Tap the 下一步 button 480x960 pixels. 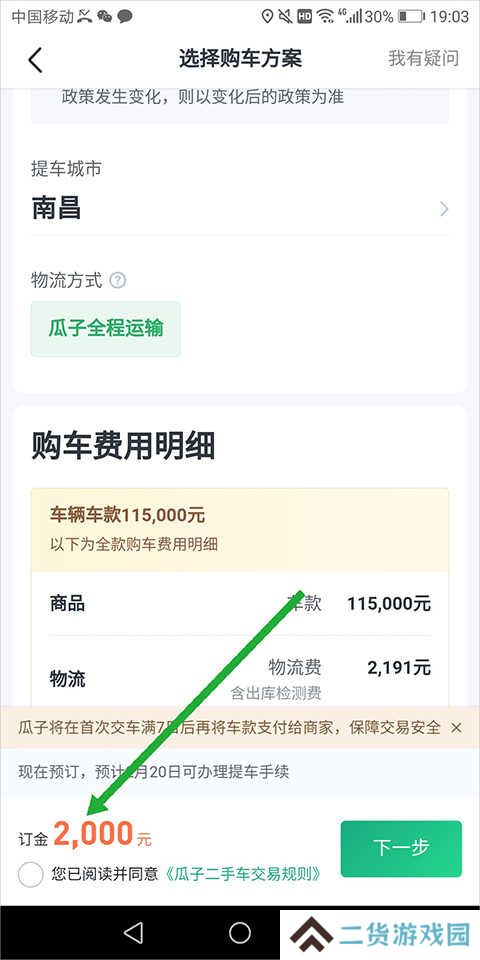401,848
